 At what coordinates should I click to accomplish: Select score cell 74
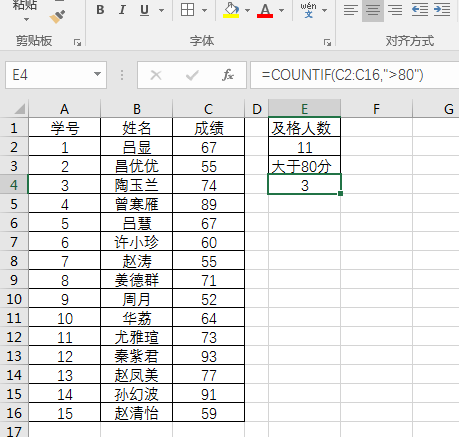tap(209, 185)
